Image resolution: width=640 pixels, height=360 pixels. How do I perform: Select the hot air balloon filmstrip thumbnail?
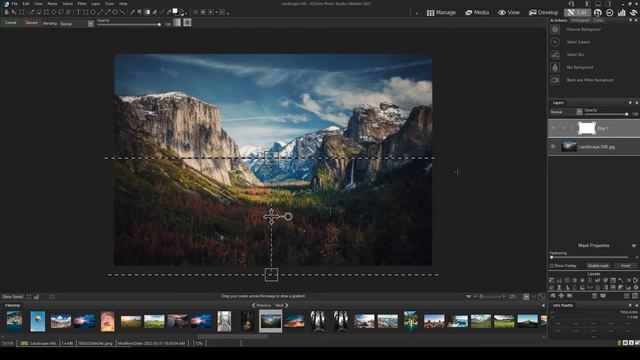(38, 321)
